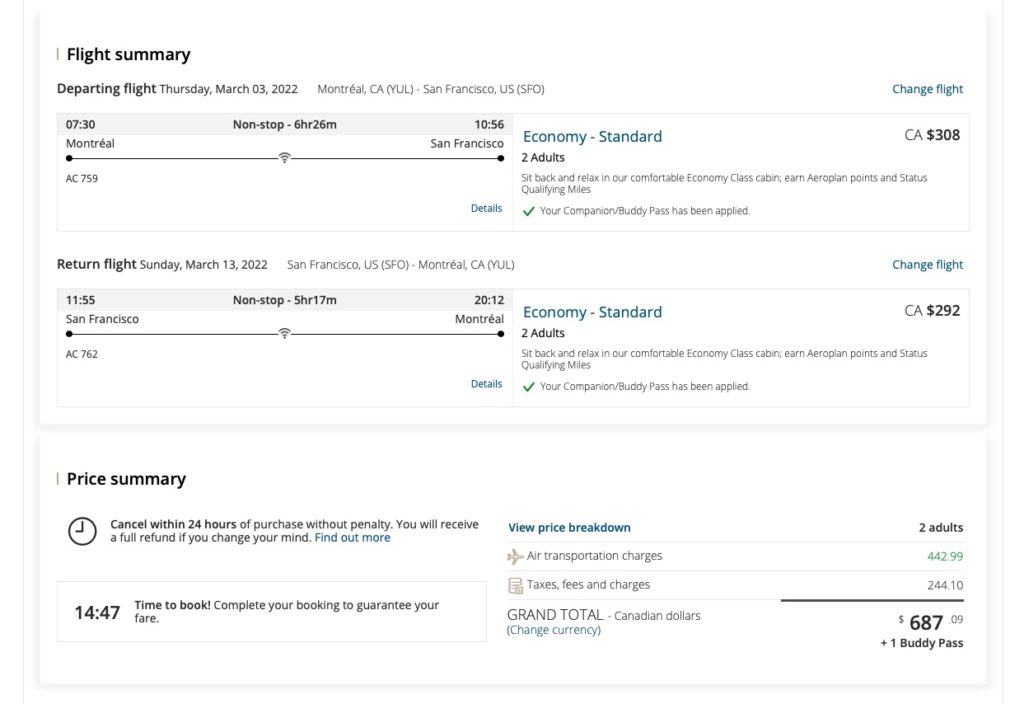Click Find out more about cancellation
The height and width of the screenshot is (704, 1024).
pyautogui.click(x=352, y=538)
